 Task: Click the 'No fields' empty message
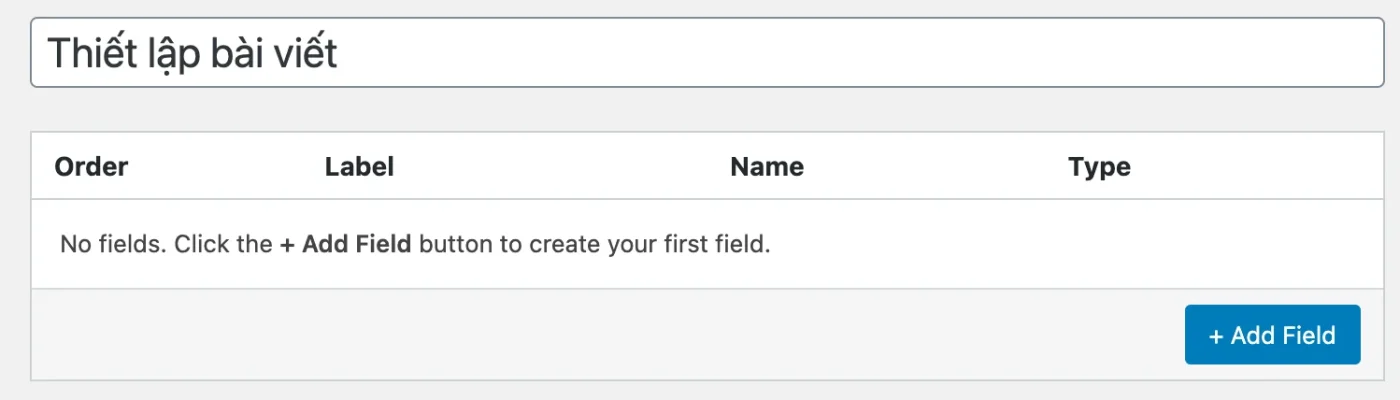coord(415,244)
